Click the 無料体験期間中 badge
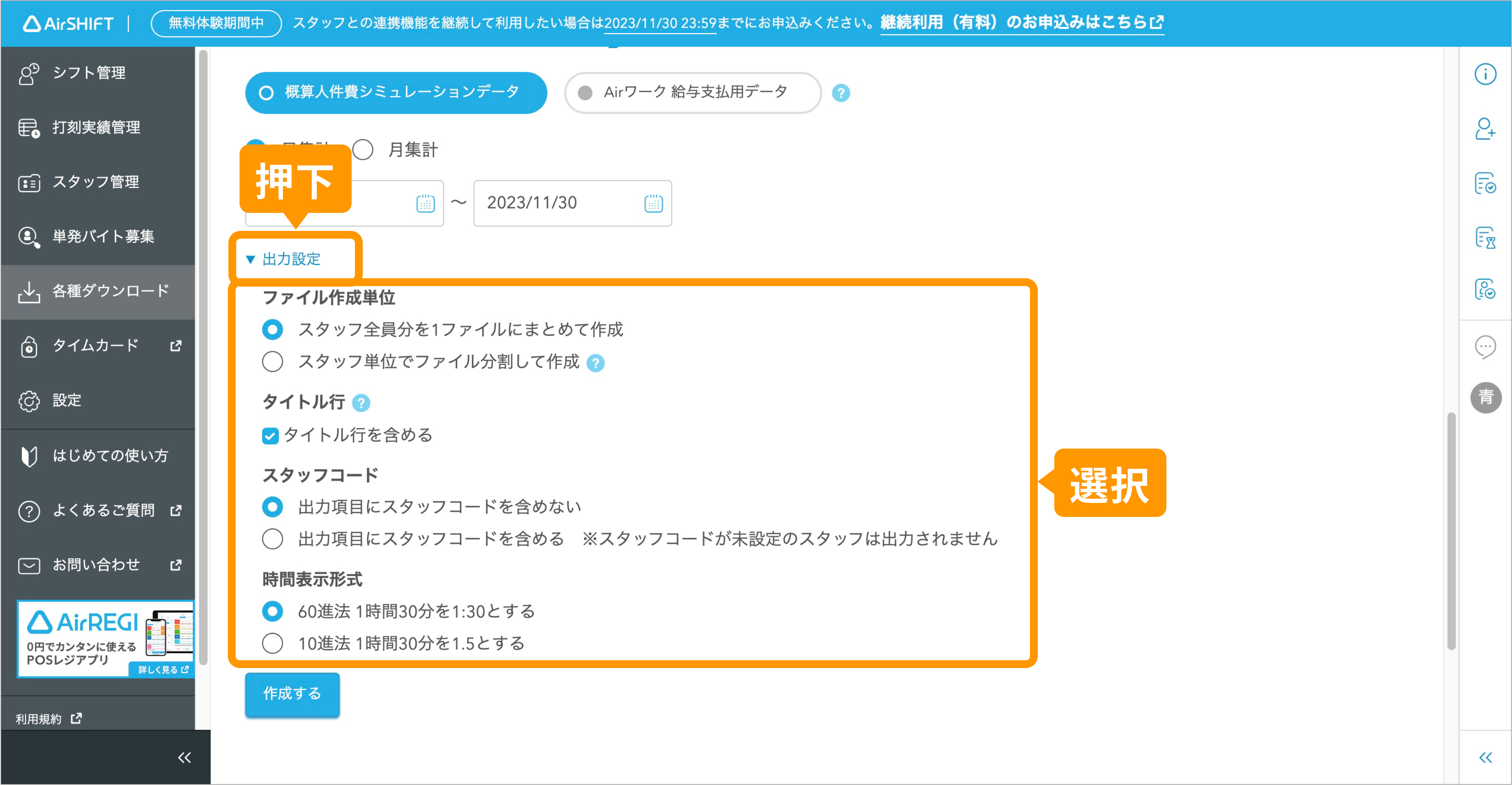The width and height of the screenshot is (1512, 785). [x=216, y=23]
